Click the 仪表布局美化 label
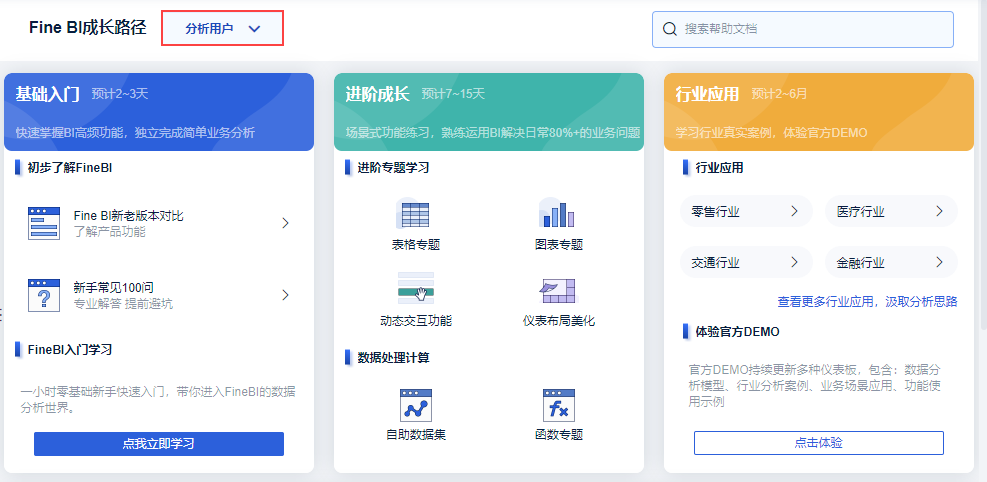This screenshot has height=482, width=987. 558,321
